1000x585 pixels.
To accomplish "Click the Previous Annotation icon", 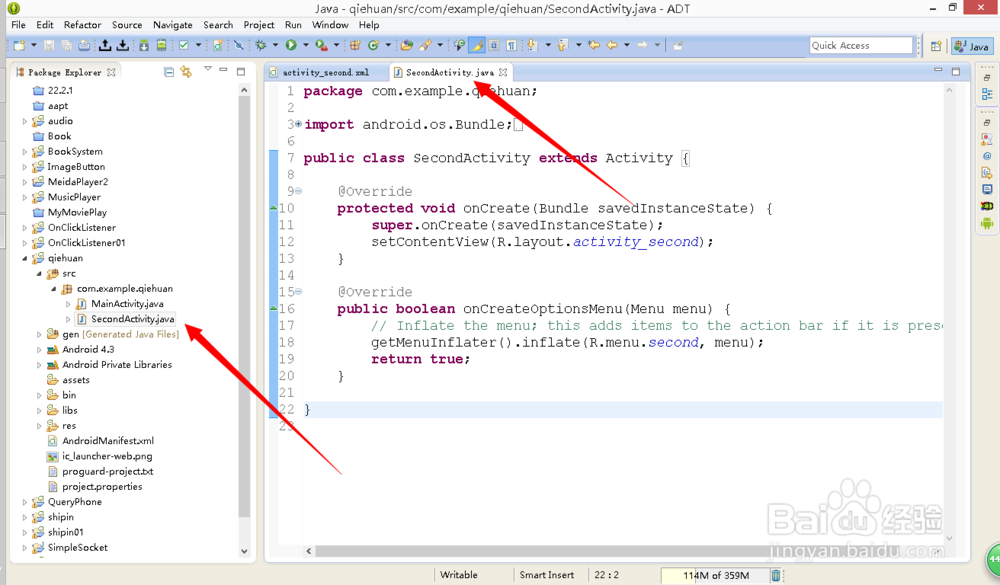I will tap(562, 45).
